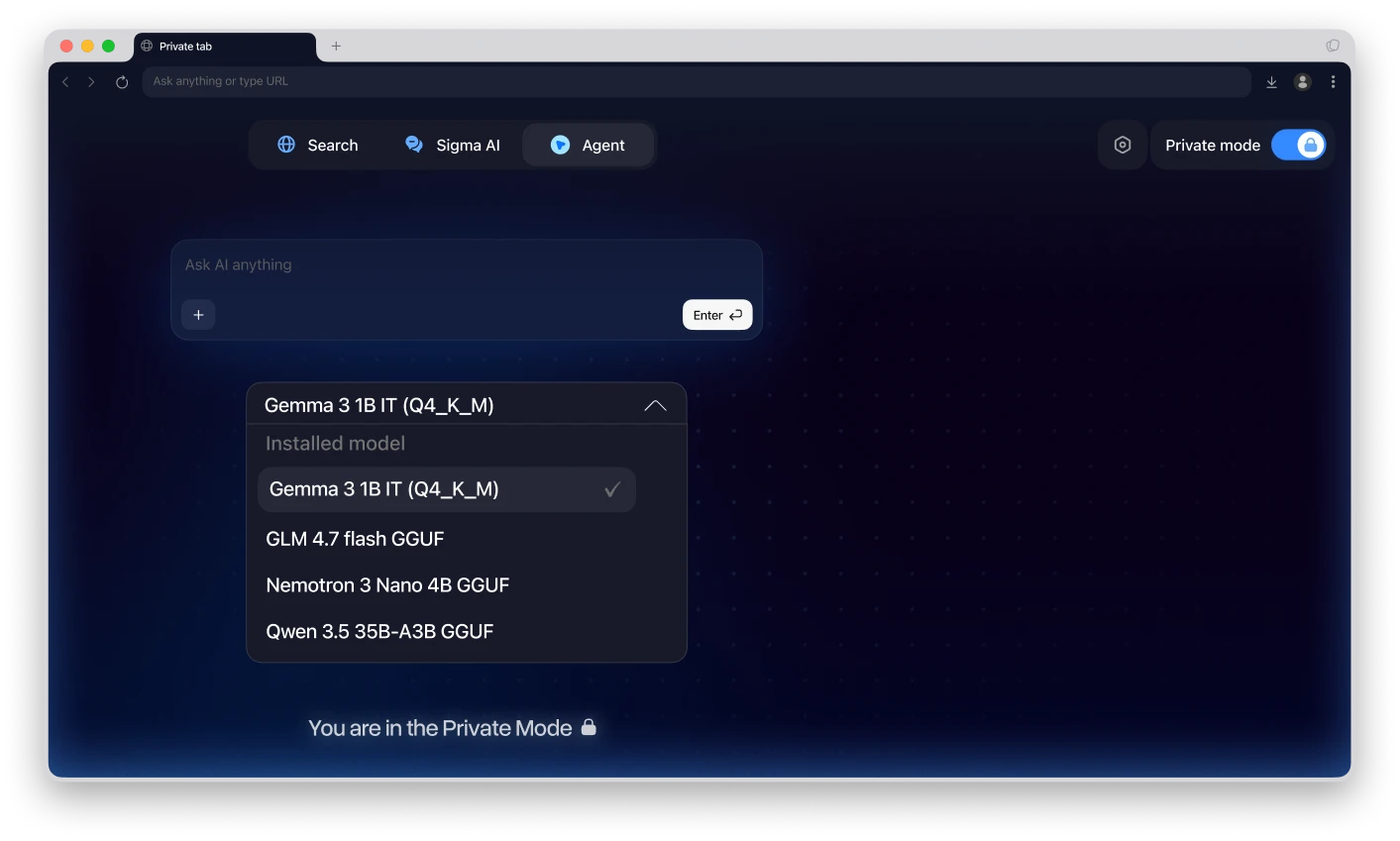The height and width of the screenshot is (841, 1400).
Task: Choose the Qwen 3.5 35B-A3B GGUF model
Action: click(x=379, y=632)
